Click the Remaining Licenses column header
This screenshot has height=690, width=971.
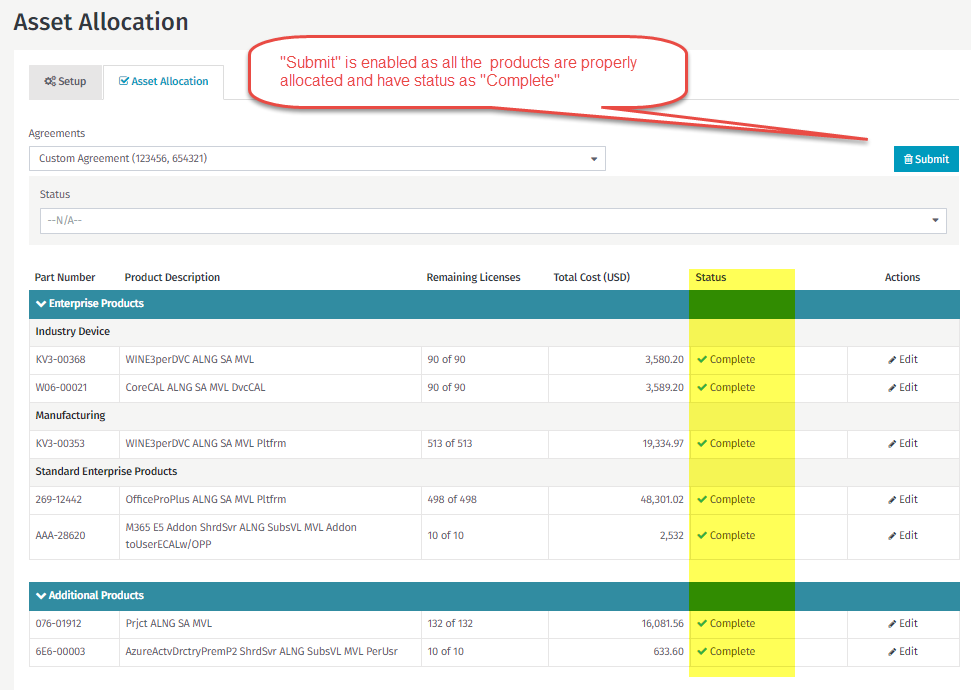473,278
